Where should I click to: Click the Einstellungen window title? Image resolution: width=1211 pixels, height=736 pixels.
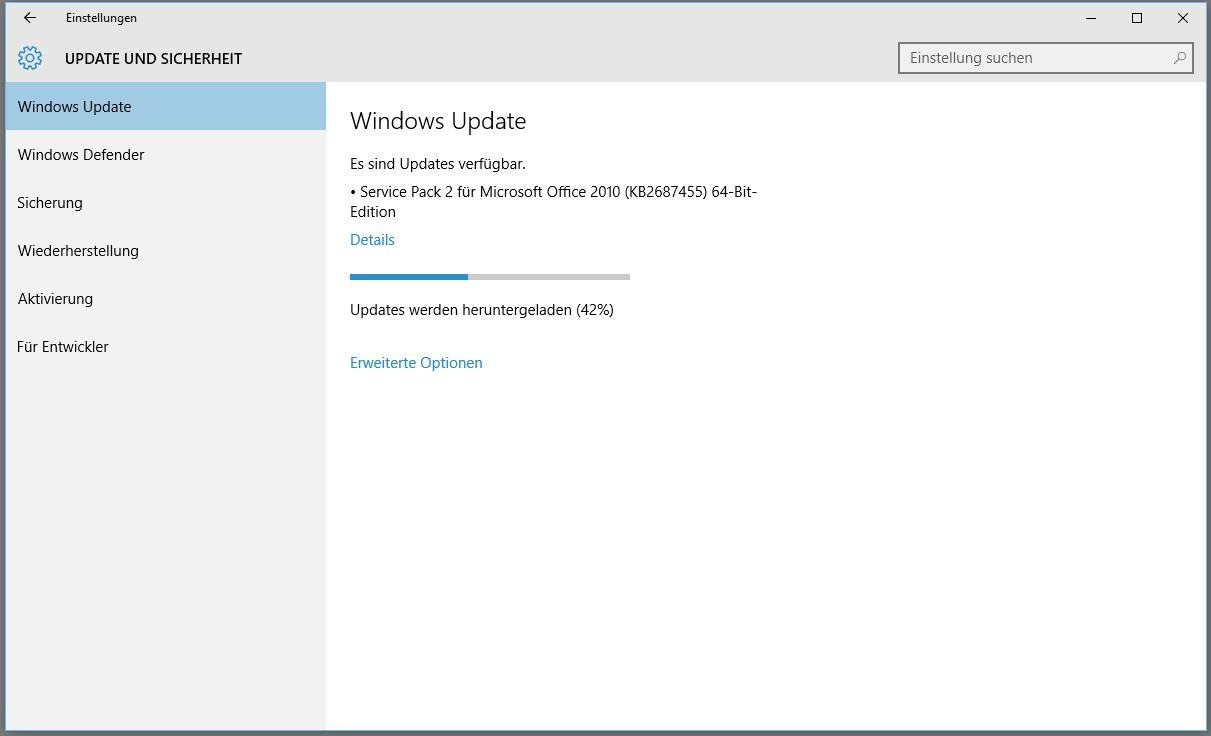point(101,18)
